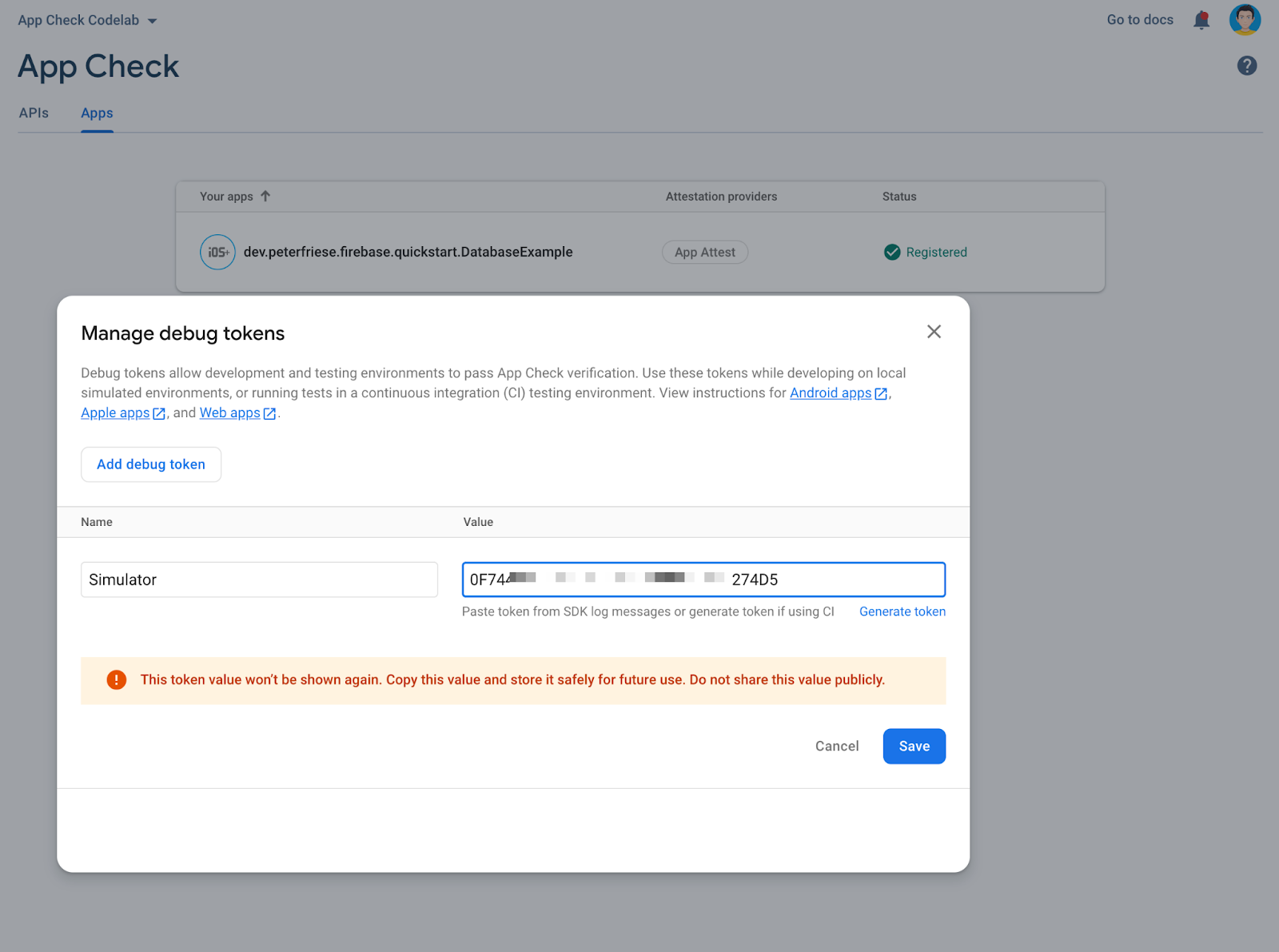Cancel the debug token edit
The width and height of the screenshot is (1279, 952).
[837, 746]
